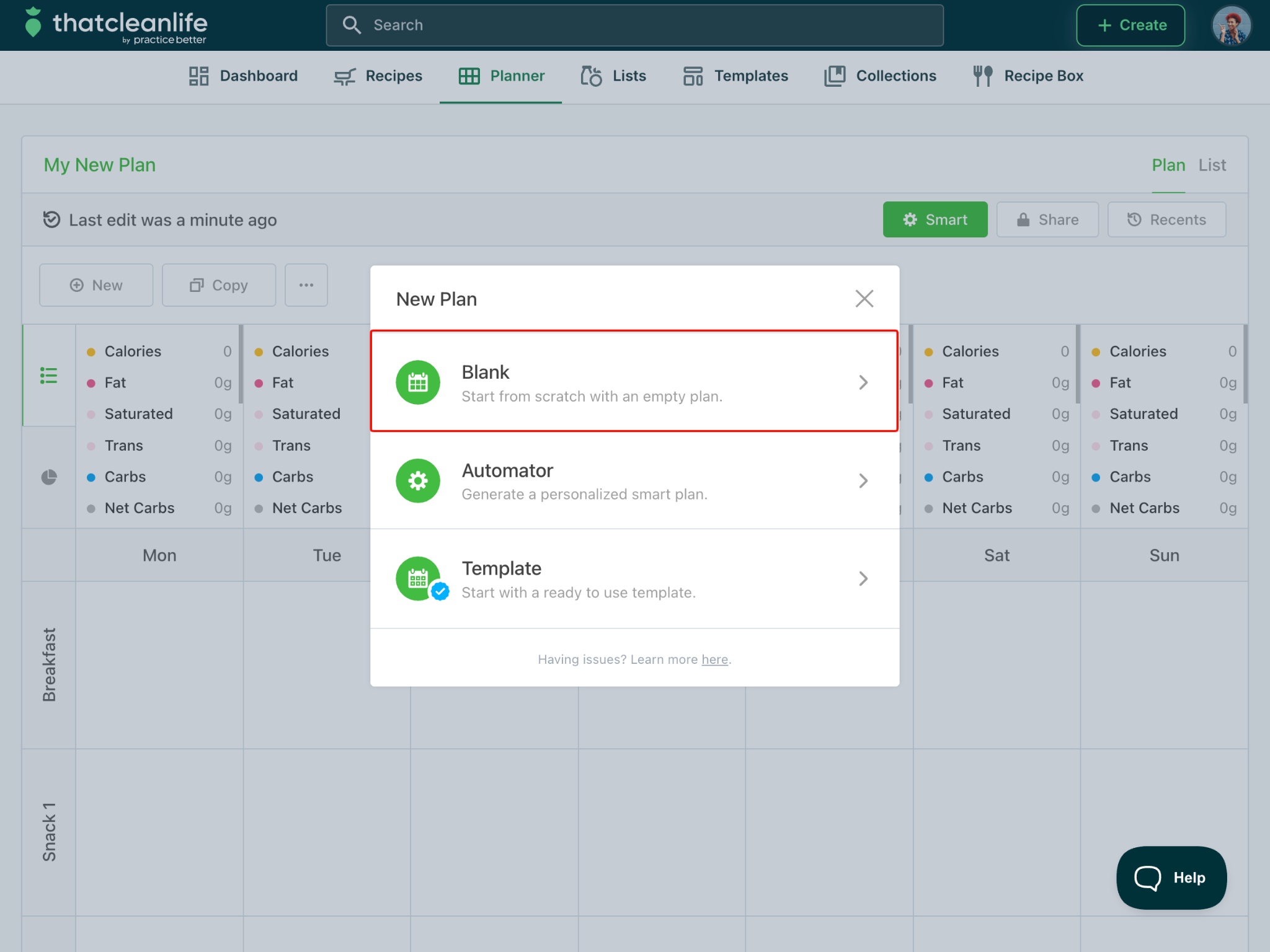
Task: Click the Blank option chevron arrow
Action: [863, 382]
